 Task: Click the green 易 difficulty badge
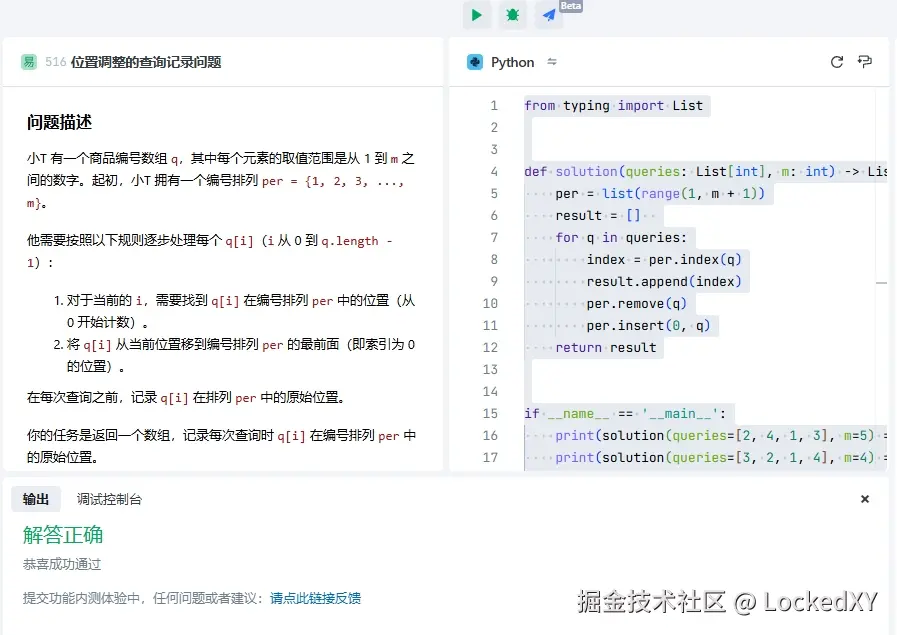[x=27, y=61]
